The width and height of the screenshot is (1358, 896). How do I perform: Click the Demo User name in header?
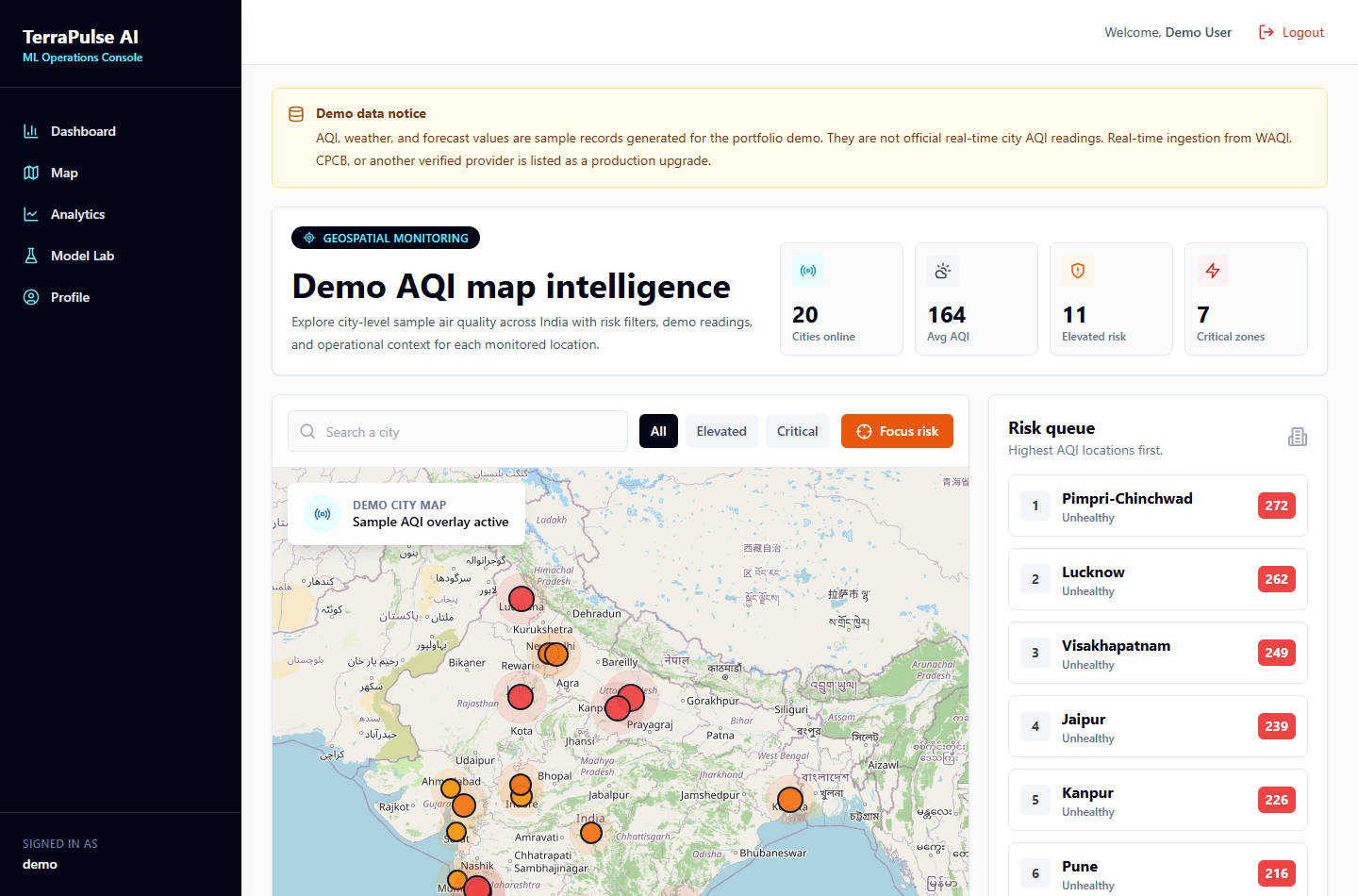tap(1199, 32)
